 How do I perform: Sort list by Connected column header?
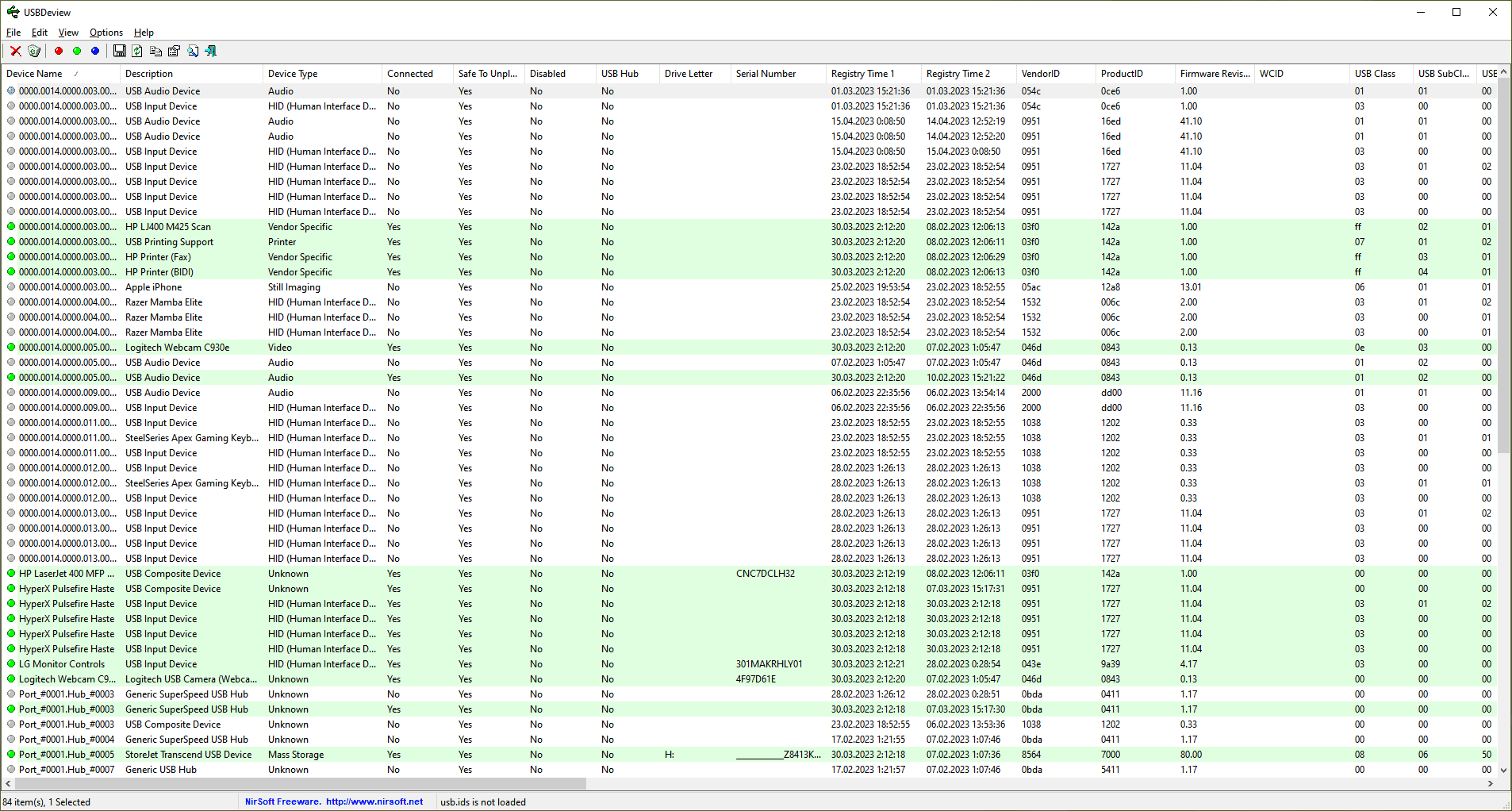(409, 74)
